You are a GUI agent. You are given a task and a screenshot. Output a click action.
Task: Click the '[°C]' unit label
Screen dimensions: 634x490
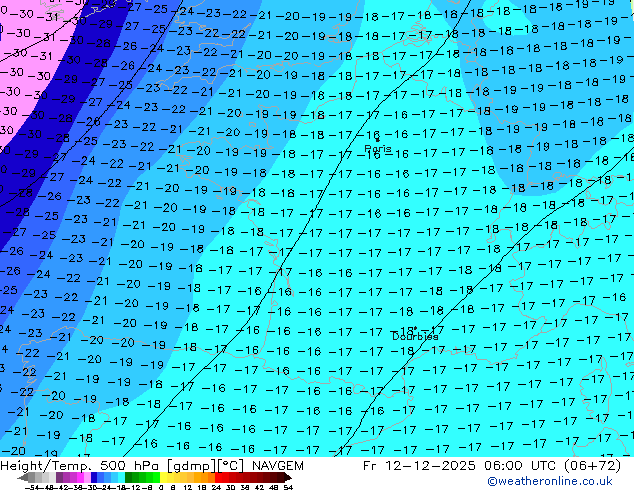point(231,466)
